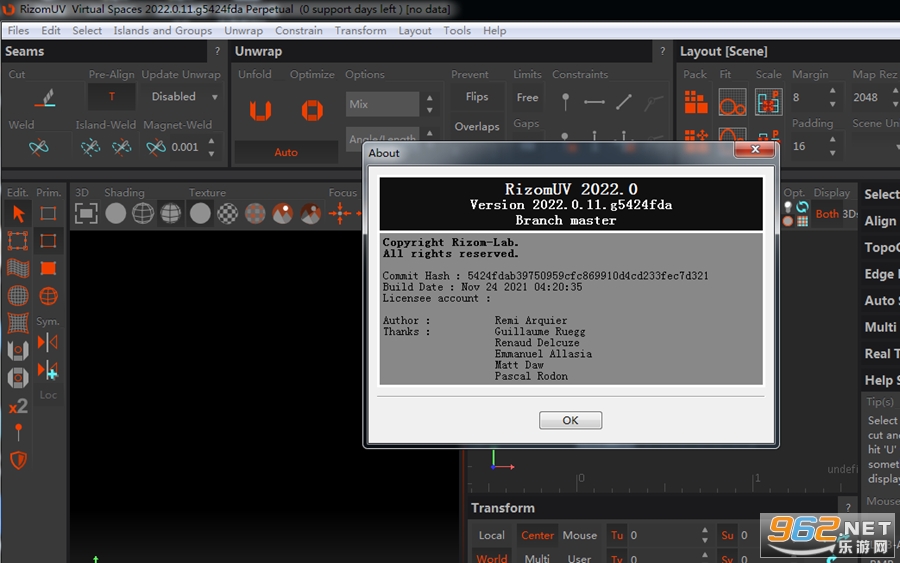Click OK in the About dialog
The height and width of the screenshot is (563, 900).
[x=570, y=420]
